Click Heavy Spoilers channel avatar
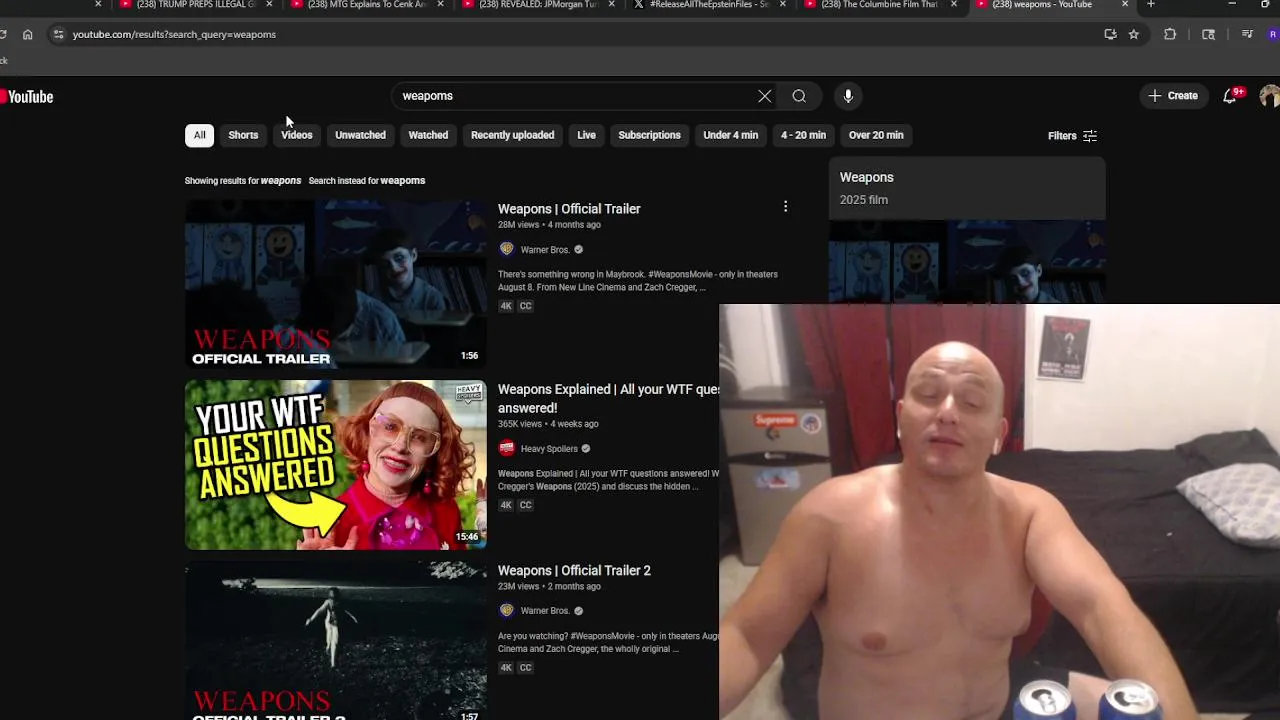The height and width of the screenshot is (720, 1280). pos(506,448)
